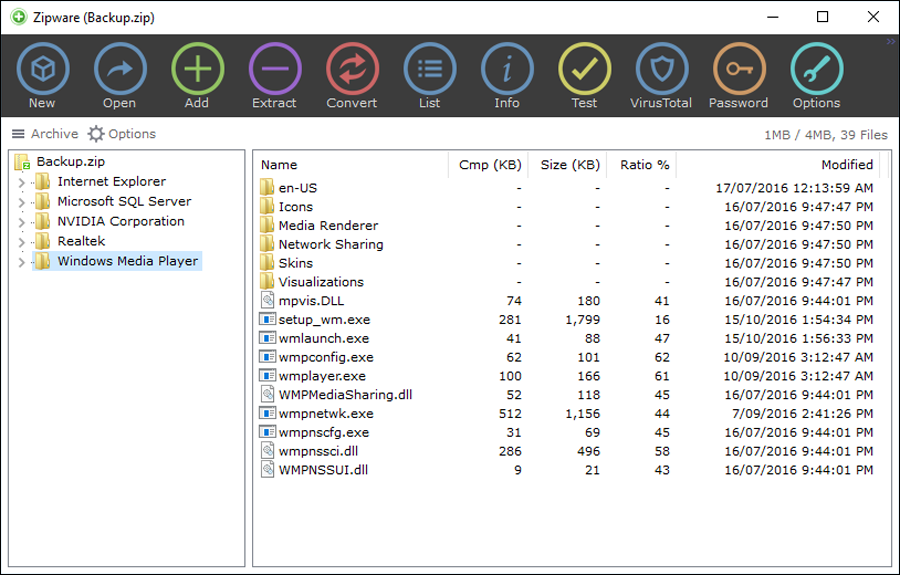Open the gear Options menu
900x575 pixels.
pos(122,134)
